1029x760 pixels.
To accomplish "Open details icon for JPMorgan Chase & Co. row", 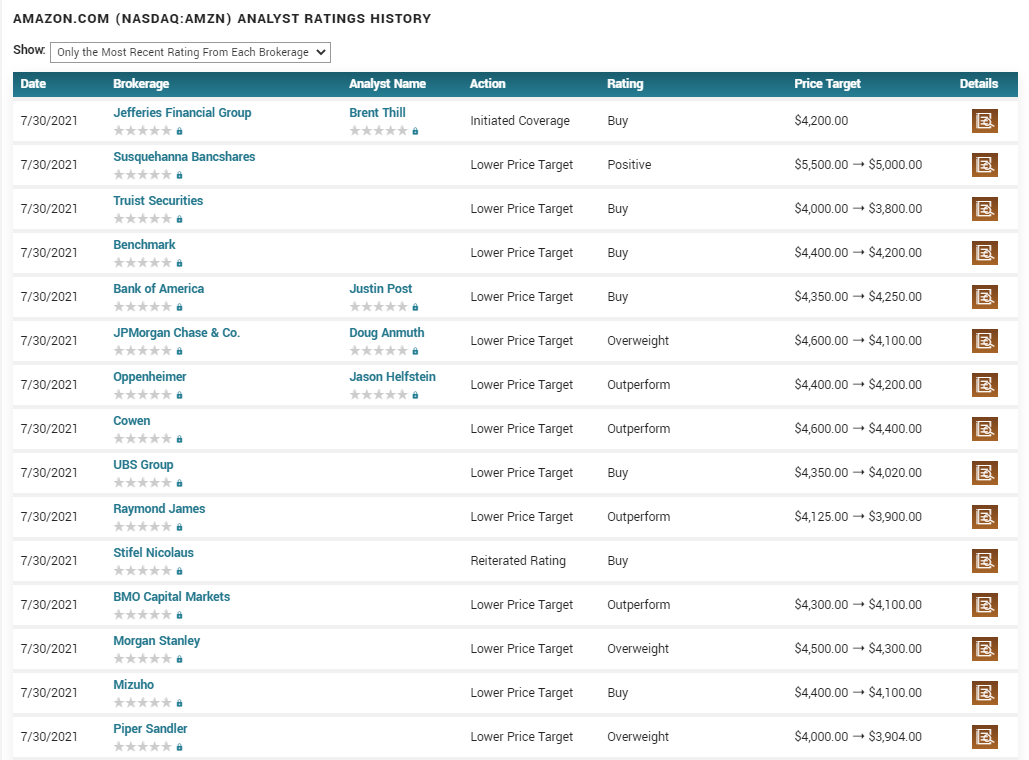I will click(x=984, y=341).
